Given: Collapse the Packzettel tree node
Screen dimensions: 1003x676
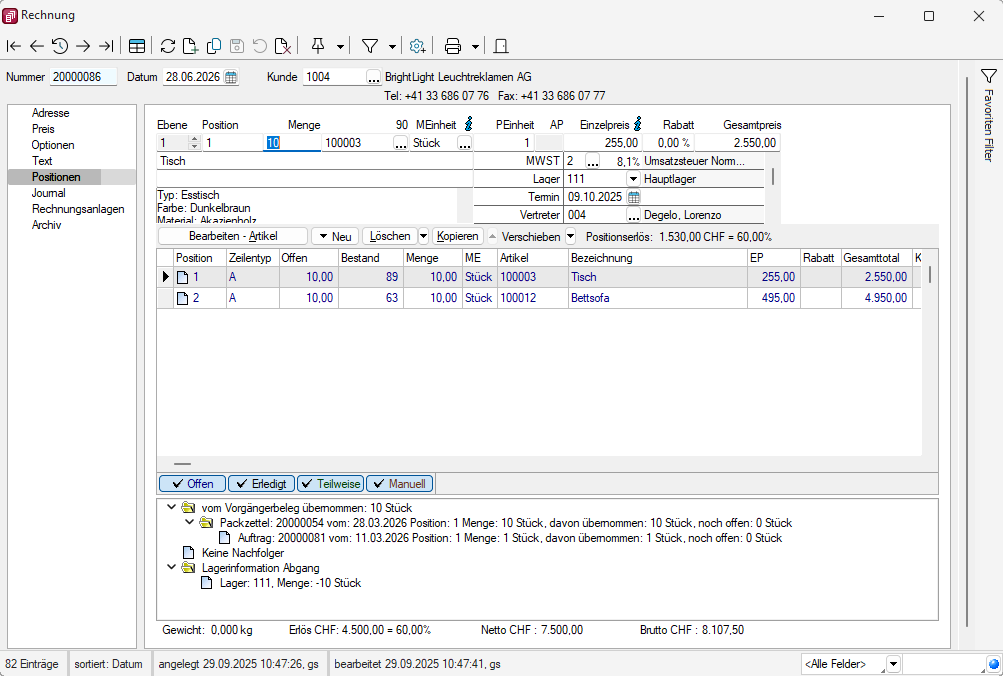Looking at the screenshot, I should [190, 523].
